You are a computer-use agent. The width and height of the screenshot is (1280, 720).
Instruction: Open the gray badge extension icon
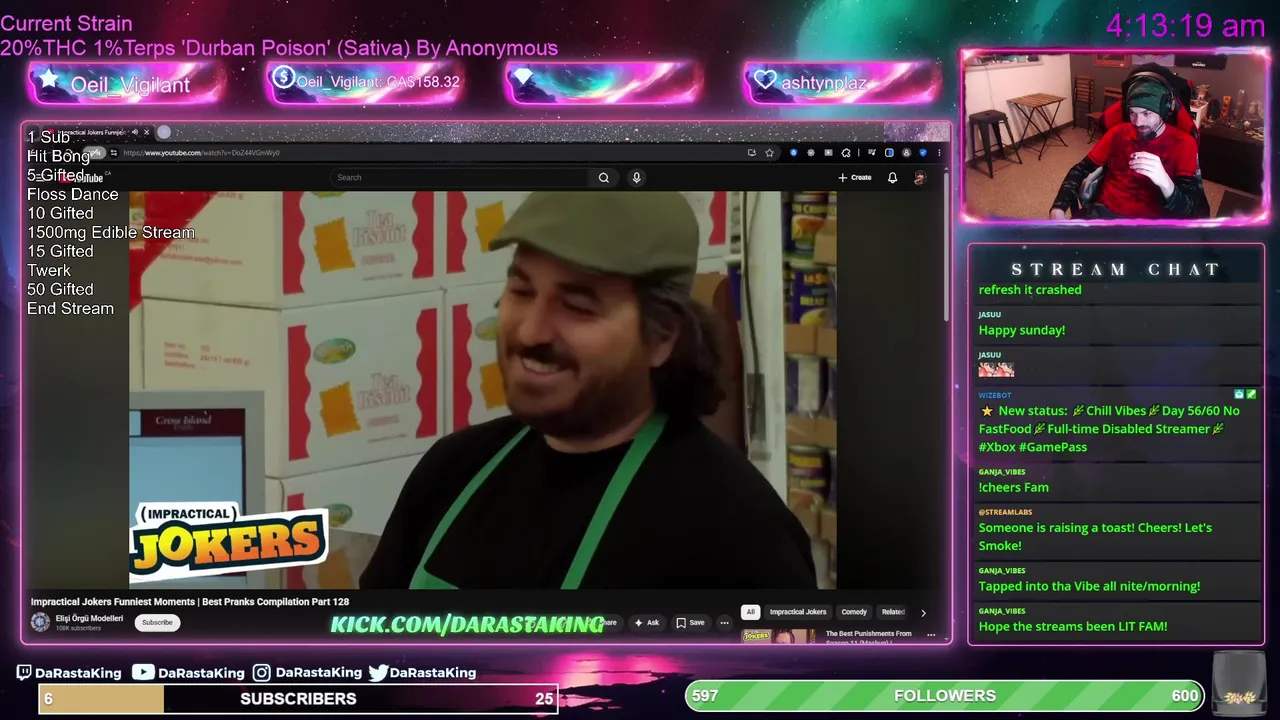click(x=811, y=153)
